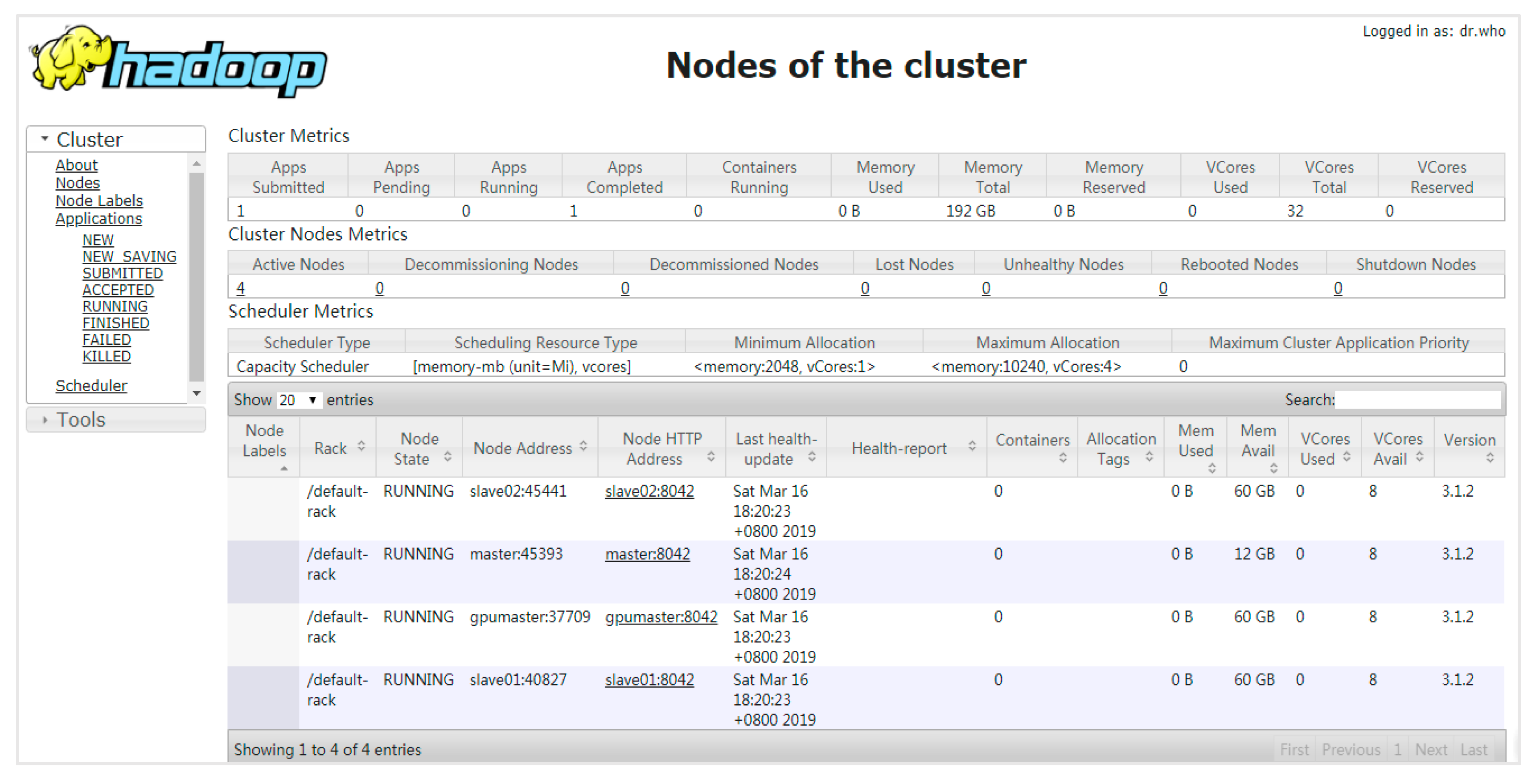Viewport: 1540px width, 784px height.
Task: Open the Show entries count dropdown
Action: click(299, 400)
